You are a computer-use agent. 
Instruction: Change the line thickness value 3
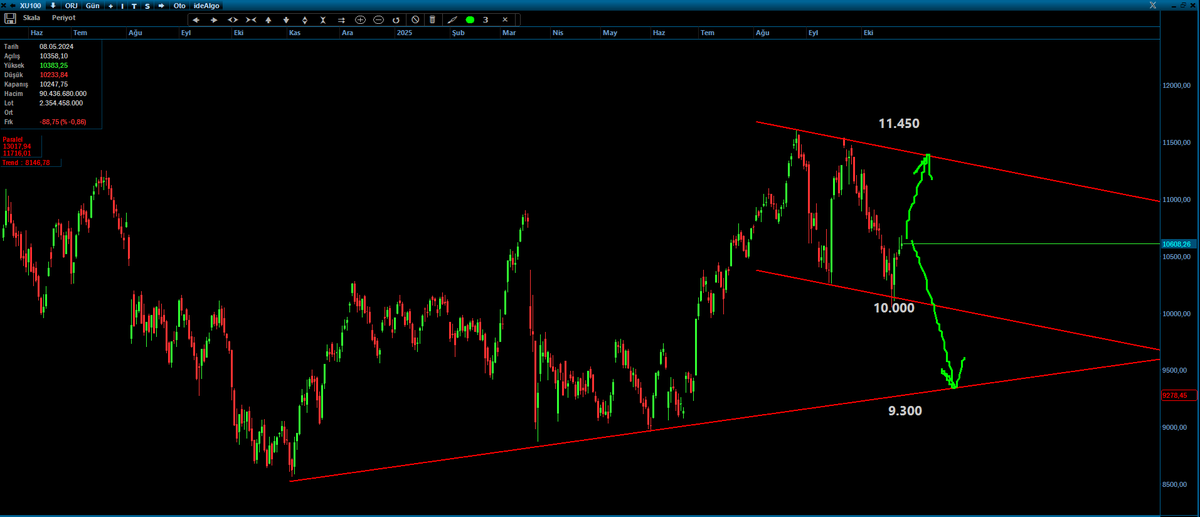[485, 20]
